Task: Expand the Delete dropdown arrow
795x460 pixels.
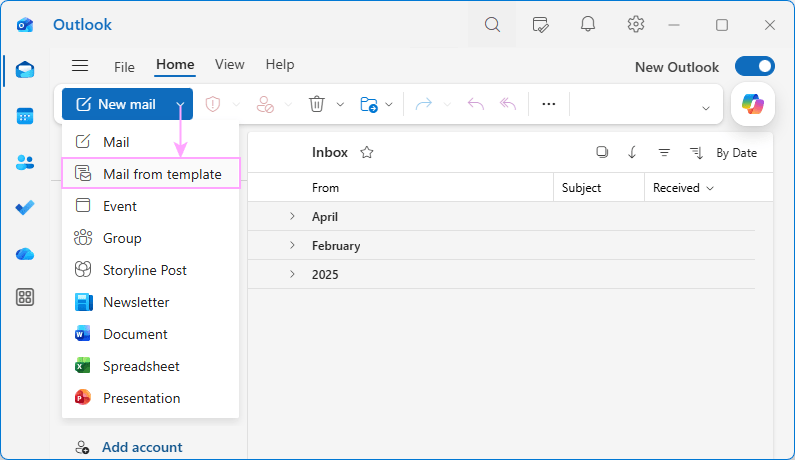Action: (x=340, y=104)
